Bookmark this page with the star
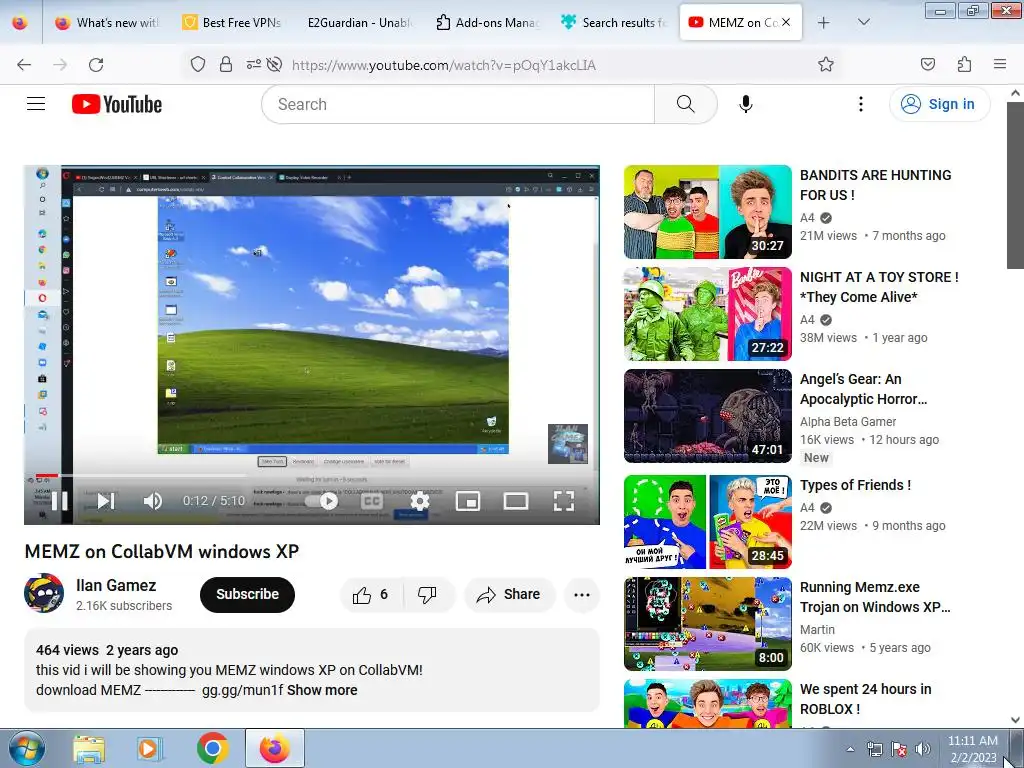This screenshot has height=768, width=1024. click(x=825, y=64)
